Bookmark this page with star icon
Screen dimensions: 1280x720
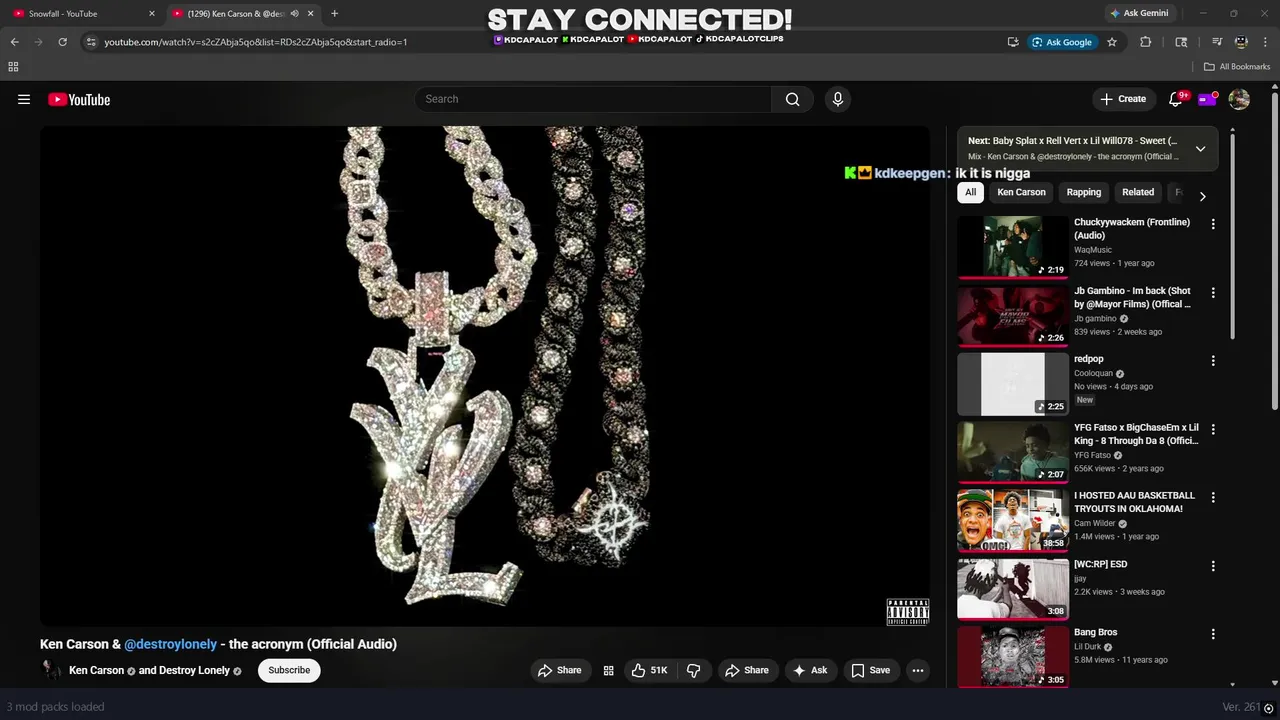pos(1111,42)
